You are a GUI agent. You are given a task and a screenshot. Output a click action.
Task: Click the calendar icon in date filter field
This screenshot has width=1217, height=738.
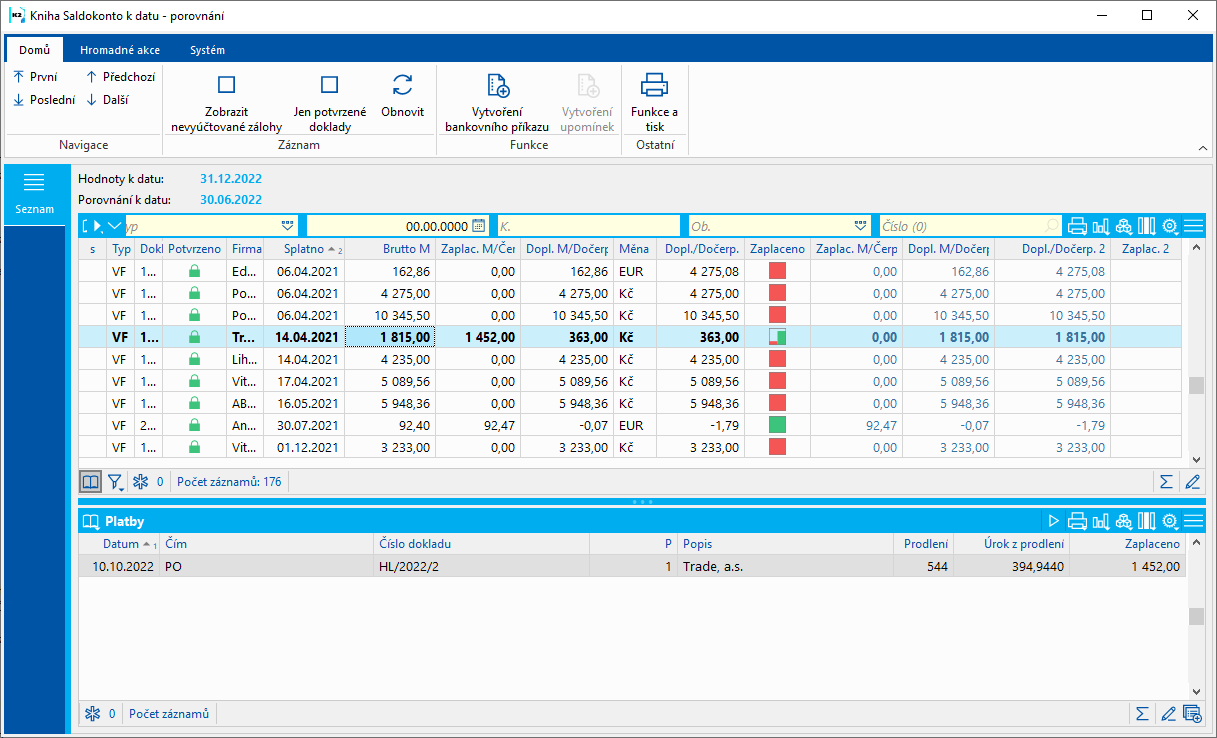[x=478, y=226]
